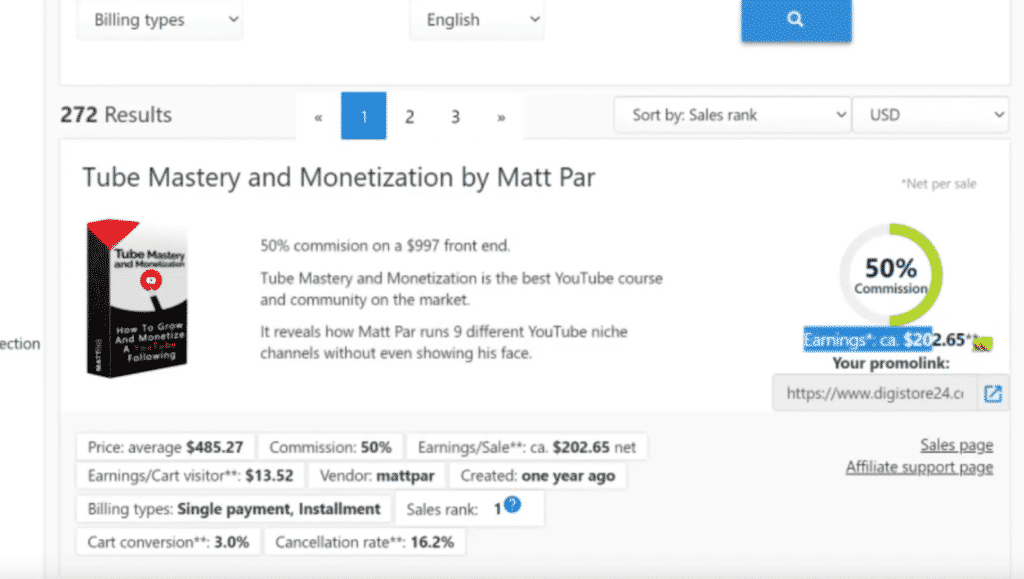
Task: Click the Vendor: mattpar tag
Action: [x=377, y=476]
